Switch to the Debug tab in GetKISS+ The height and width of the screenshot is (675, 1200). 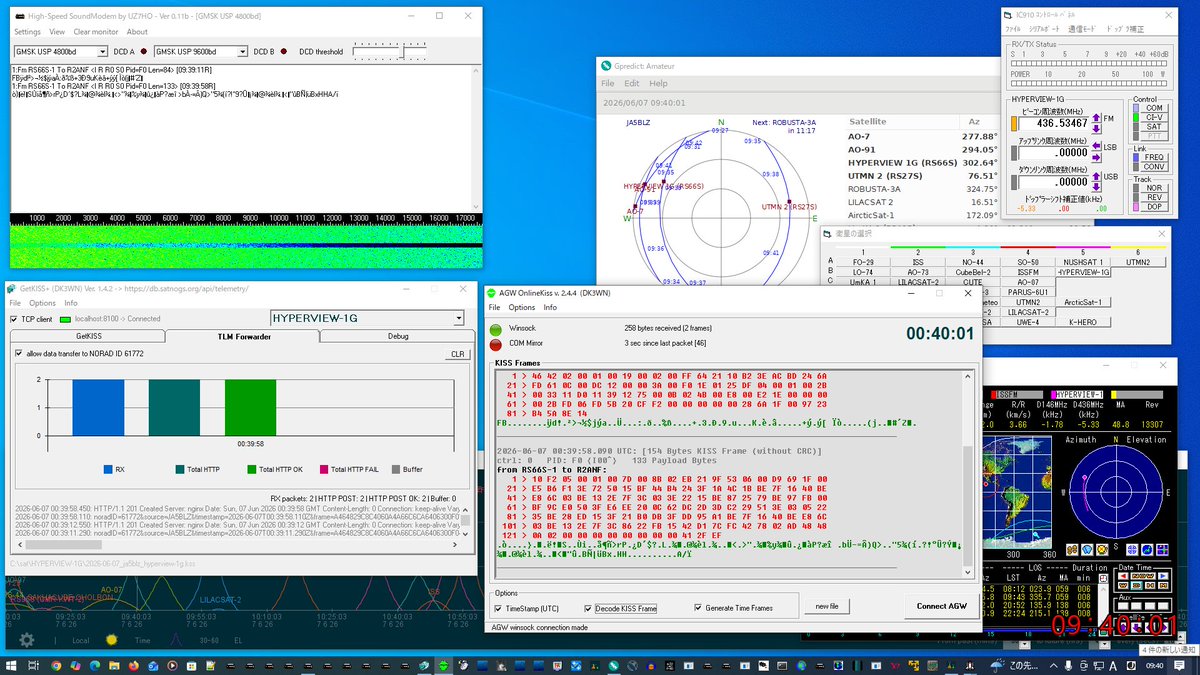[398, 336]
